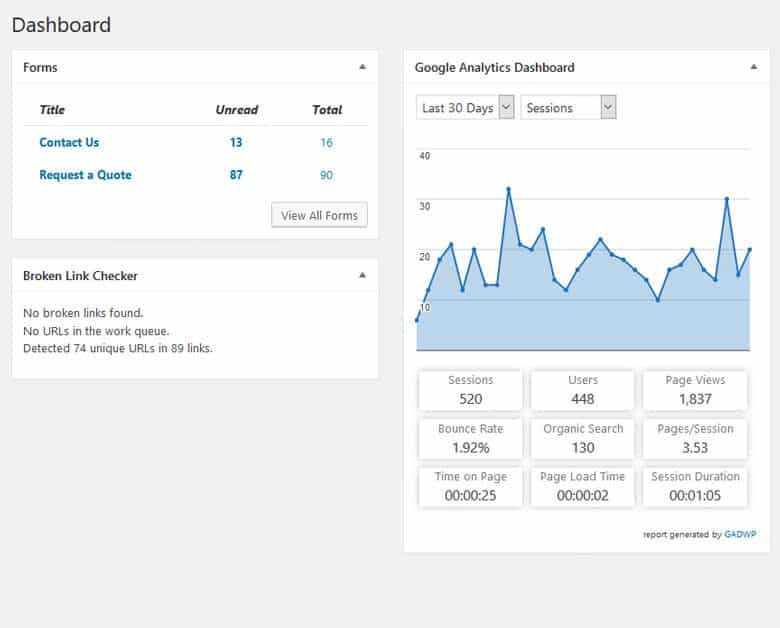Screen dimensions: 780x628
Task: Click the Page Load Time 00:00:02 box
Action: [x=583, y=487]
